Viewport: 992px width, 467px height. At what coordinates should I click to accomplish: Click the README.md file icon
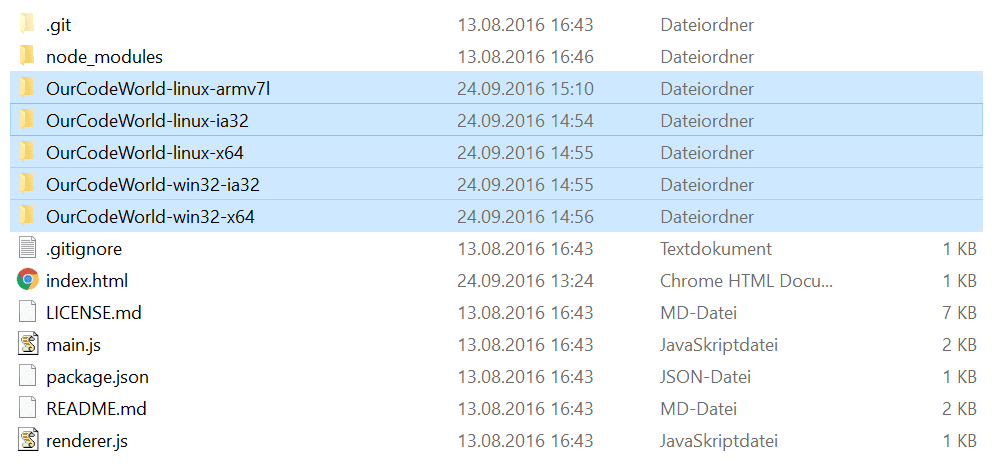pos(27,408)
